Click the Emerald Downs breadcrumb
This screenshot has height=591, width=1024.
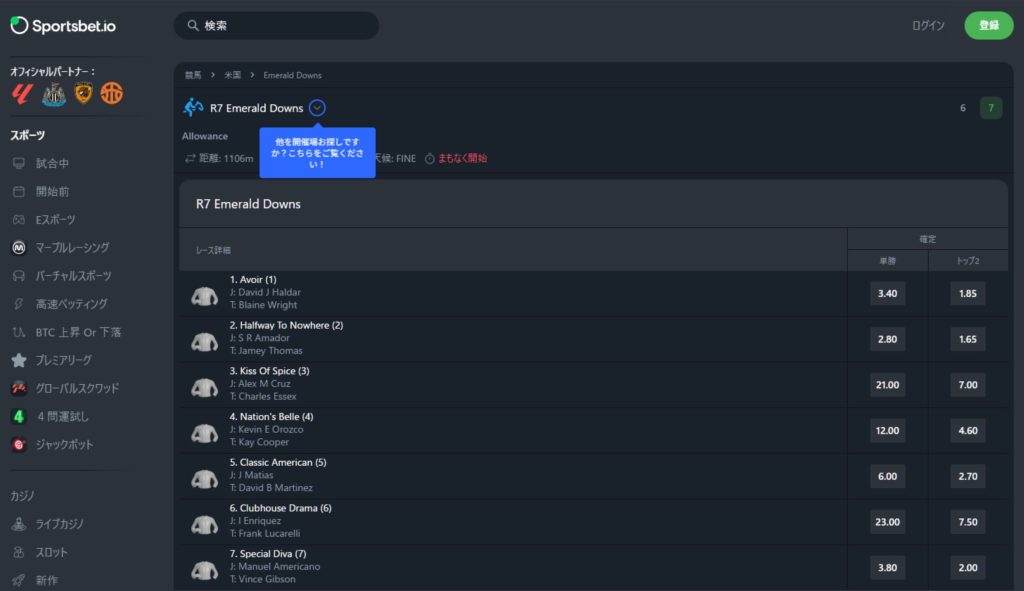click(293, 75)
